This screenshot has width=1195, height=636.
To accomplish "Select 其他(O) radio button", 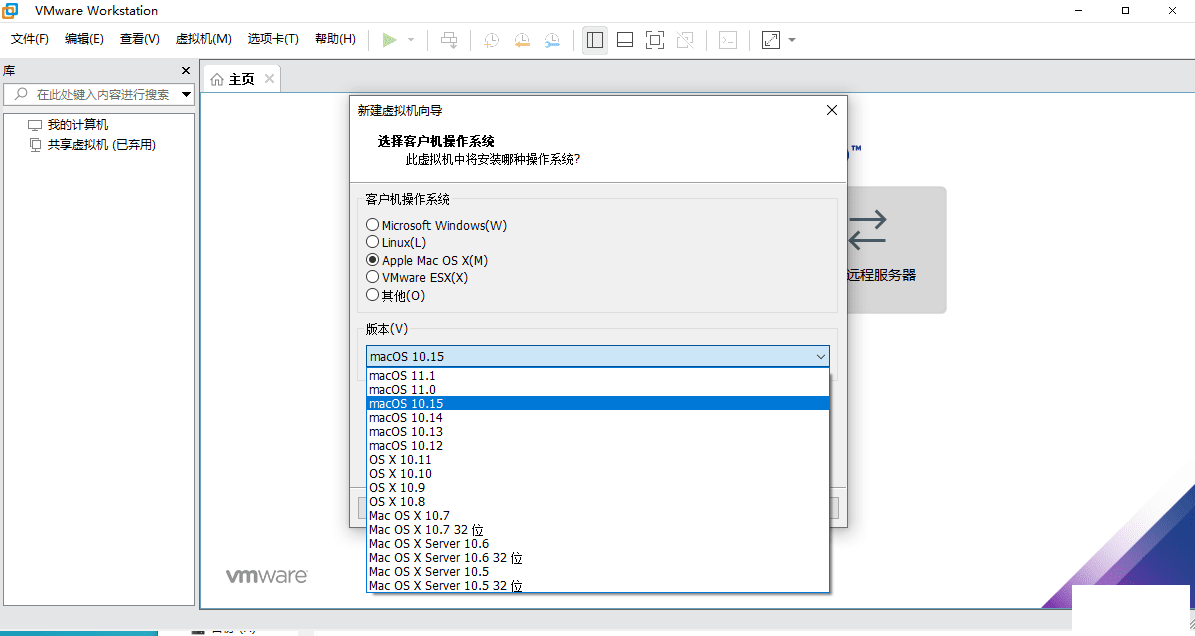I will pyautogui.click(x=373, y=295).
